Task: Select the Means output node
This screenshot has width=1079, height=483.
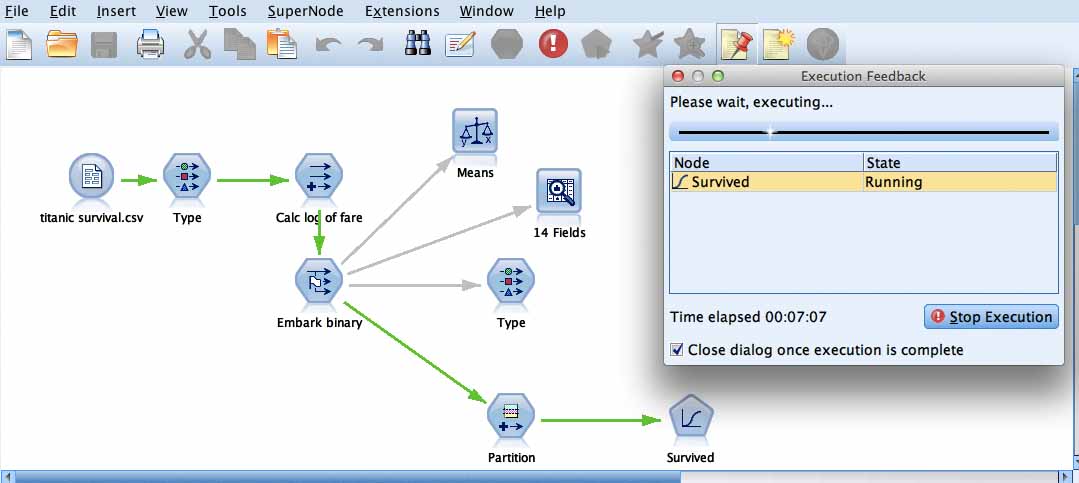Action: (475, 133)
